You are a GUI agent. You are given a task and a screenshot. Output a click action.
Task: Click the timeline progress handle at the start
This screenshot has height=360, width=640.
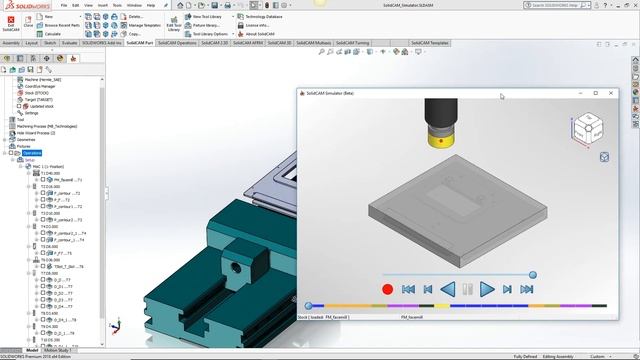(309, 305)
